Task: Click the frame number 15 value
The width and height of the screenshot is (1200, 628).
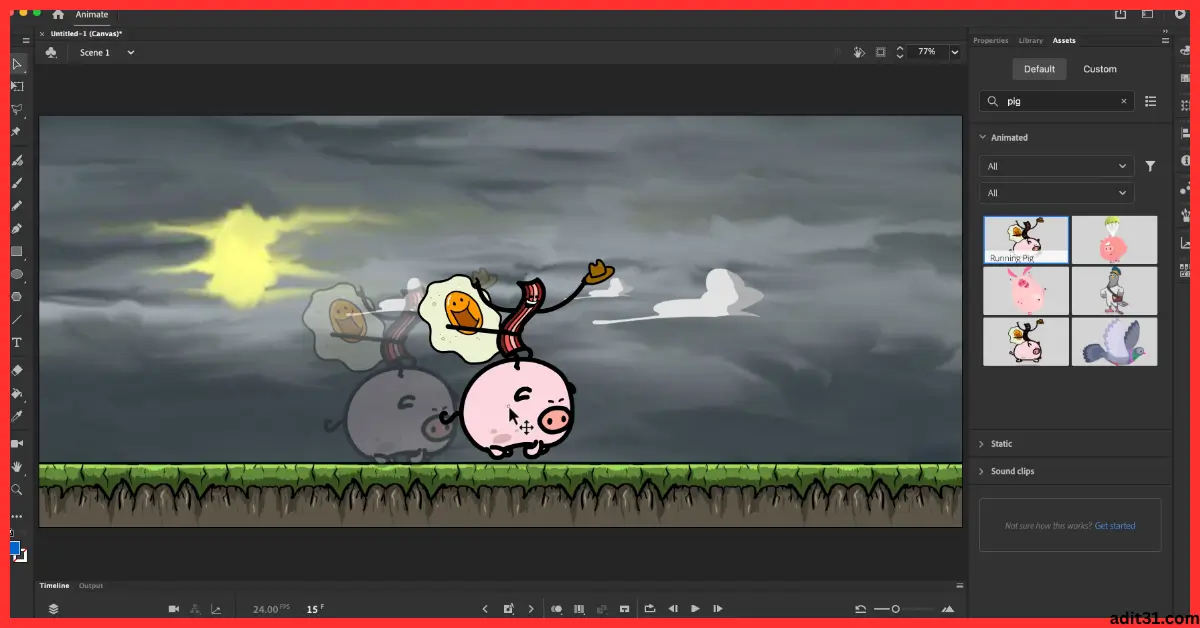Action: click(x=313, y=609)
